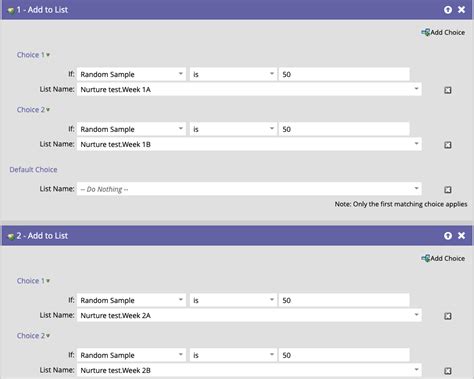
Task: Delete step 2 Add to List
Action: click(461, 236)
